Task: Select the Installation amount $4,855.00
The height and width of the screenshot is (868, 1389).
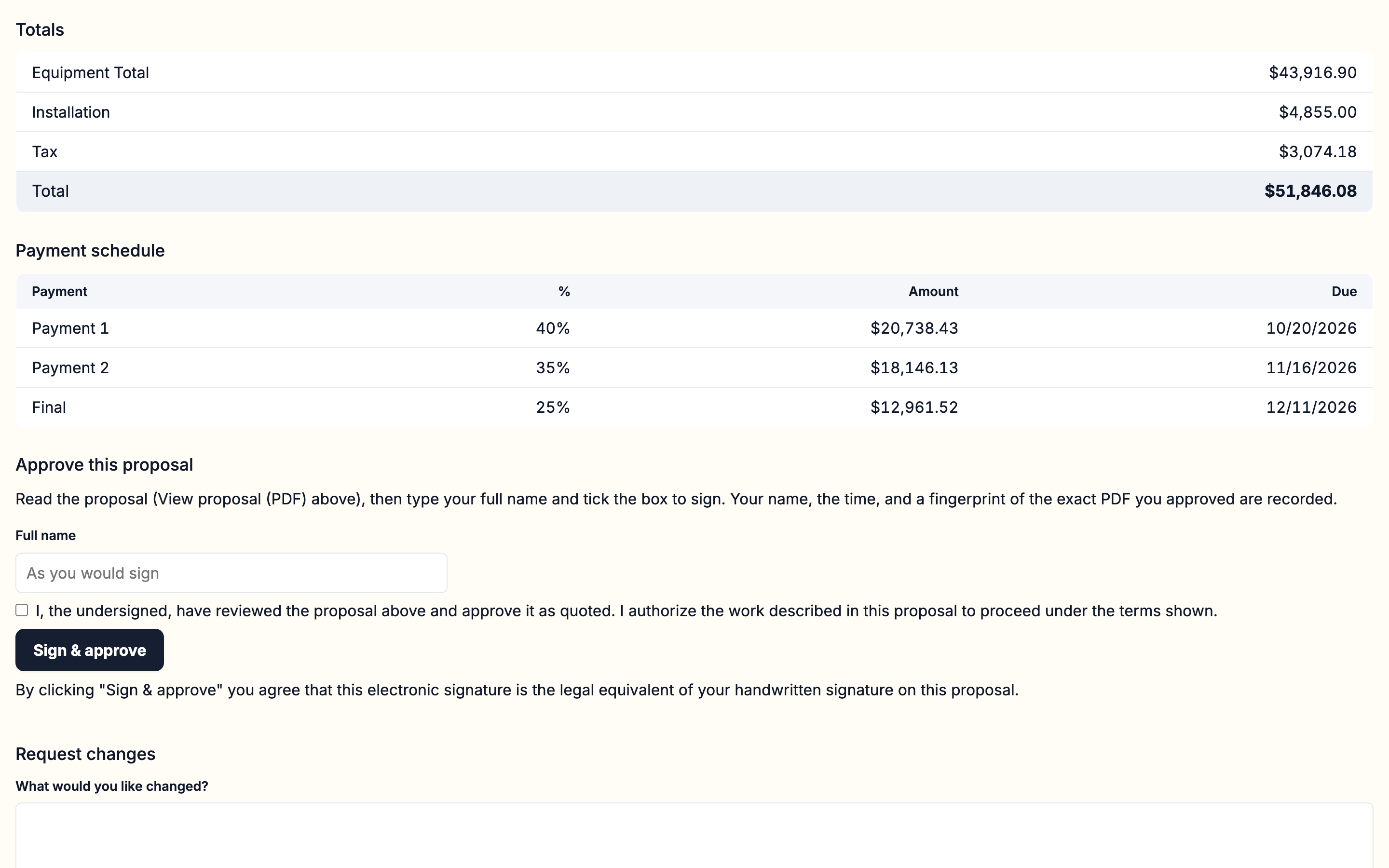Action: (1318, 112)
